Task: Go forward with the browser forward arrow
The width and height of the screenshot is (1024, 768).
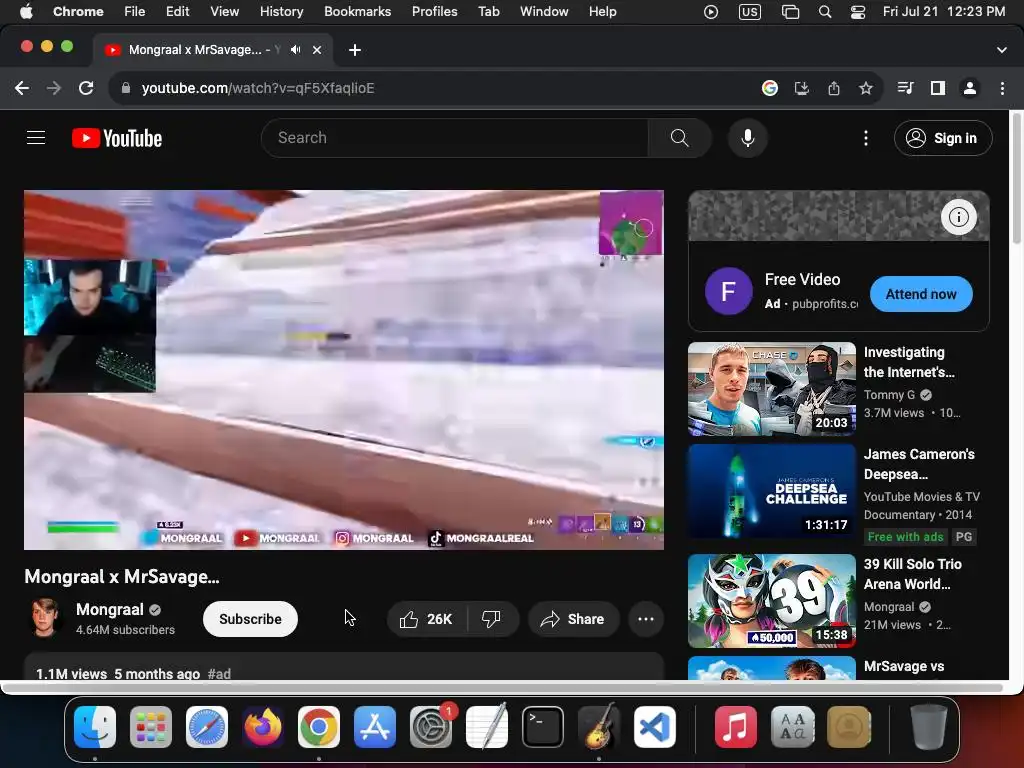Action: click(x=54, y=88)
